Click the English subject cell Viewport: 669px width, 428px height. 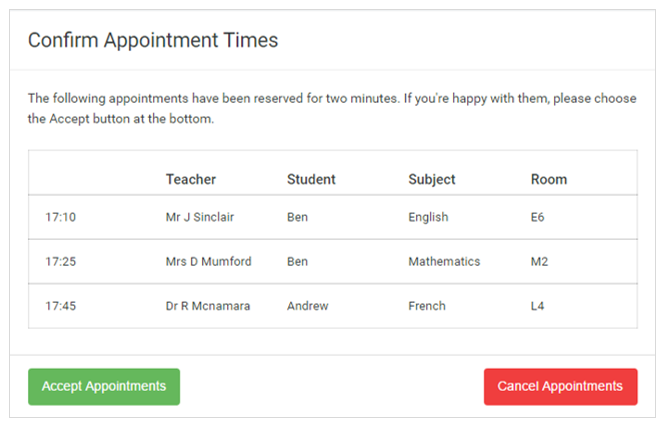pyautogui.click(x=428, y=217)
